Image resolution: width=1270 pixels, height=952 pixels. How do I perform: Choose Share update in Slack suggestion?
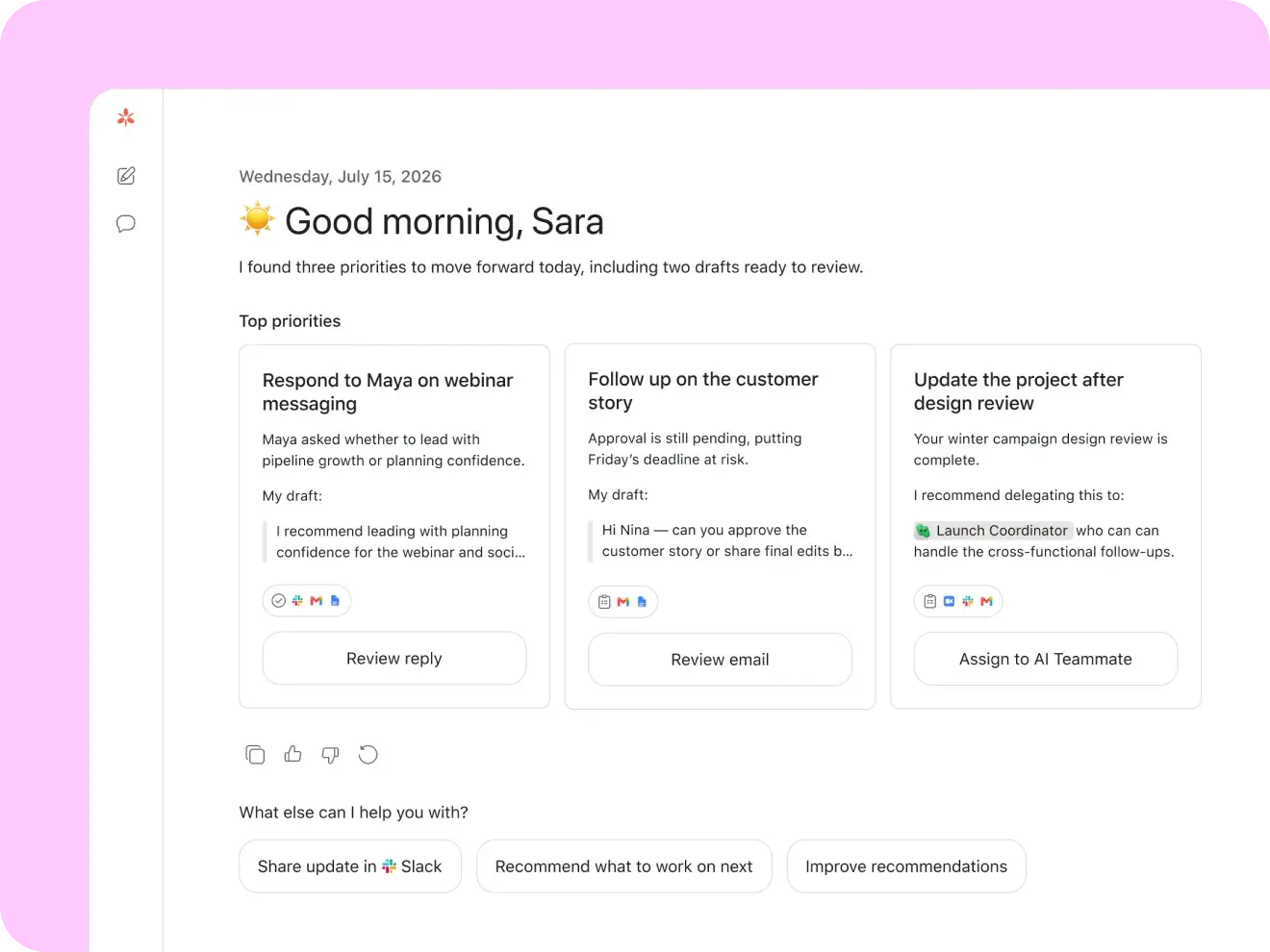[350, 866]
